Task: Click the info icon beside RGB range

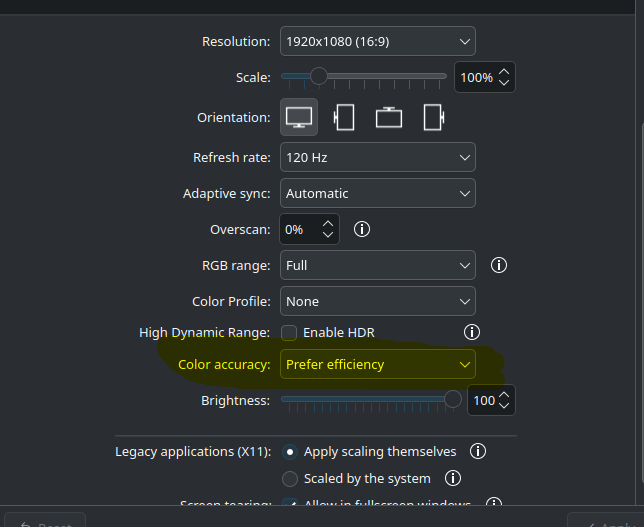Action: click(x=499, y=265)
